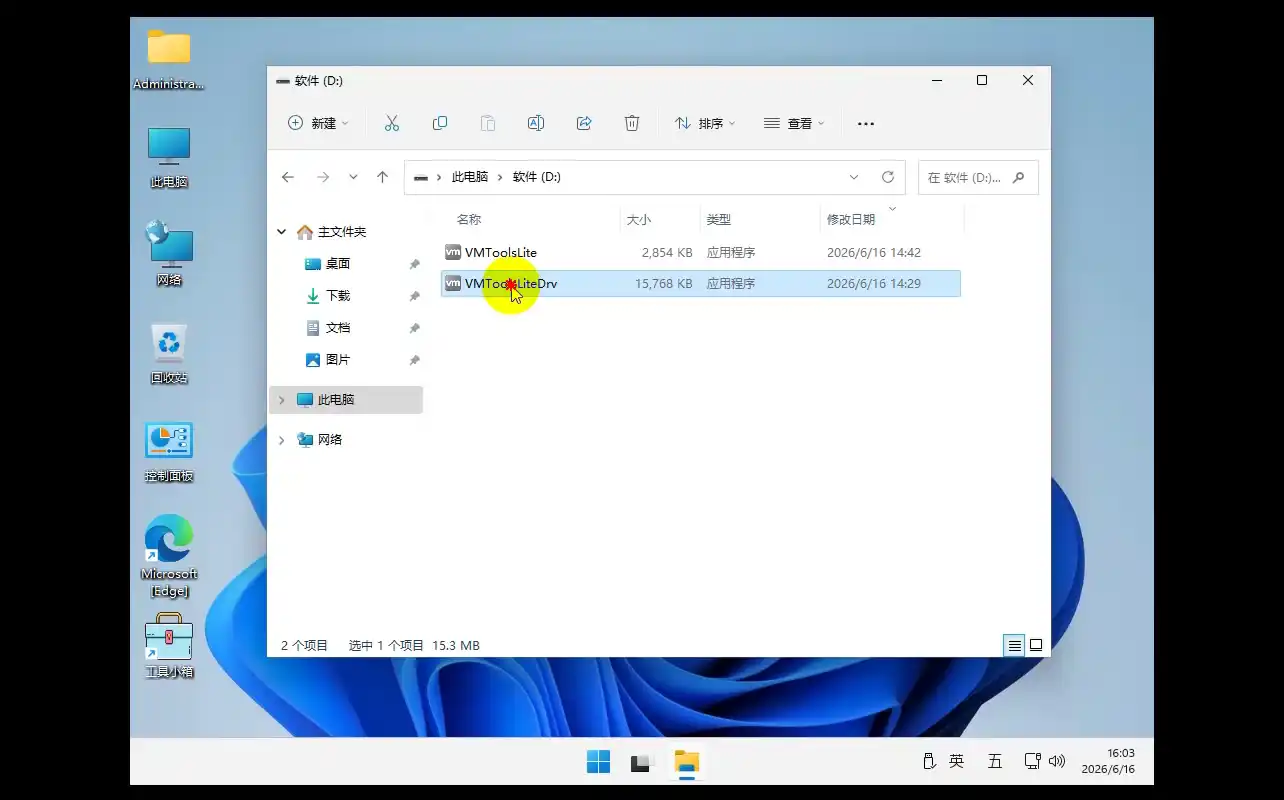Switch to large icons view in status bar
The height and width of the screenshot is (800, 1284).
(x=1036, y=645)
